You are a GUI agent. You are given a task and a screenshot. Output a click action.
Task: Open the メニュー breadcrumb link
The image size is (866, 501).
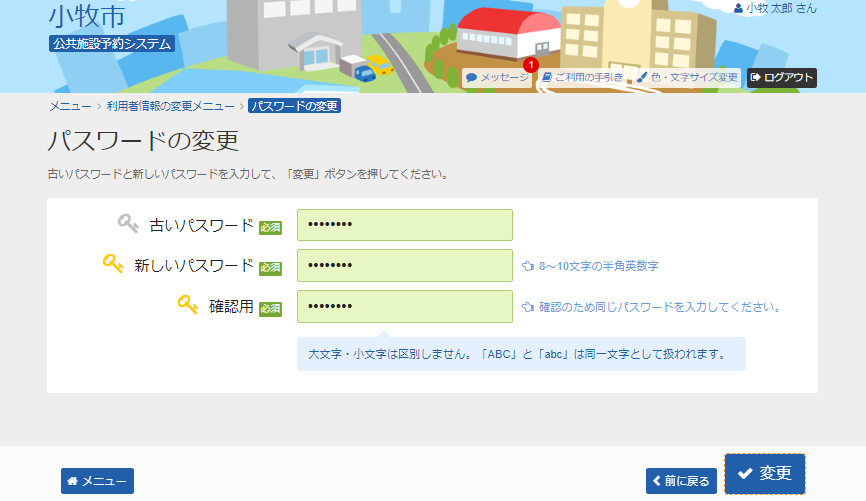tap(69, 106)
